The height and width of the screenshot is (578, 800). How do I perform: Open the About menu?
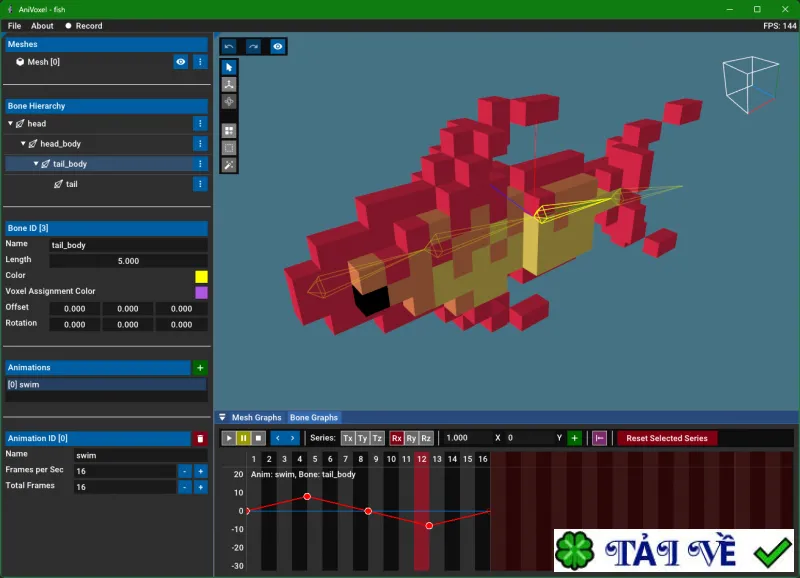tap(42, 26)
